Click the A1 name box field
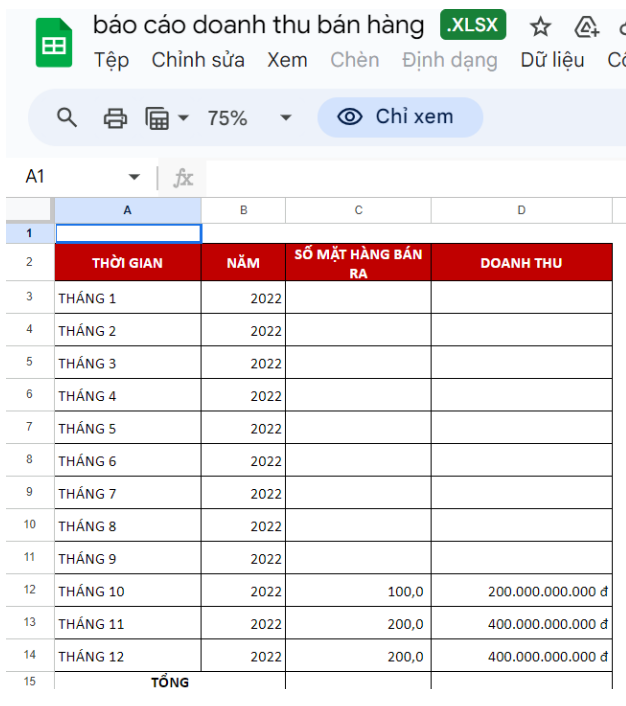The width and height of the screenshot is (626, 706). coord(81,176)
